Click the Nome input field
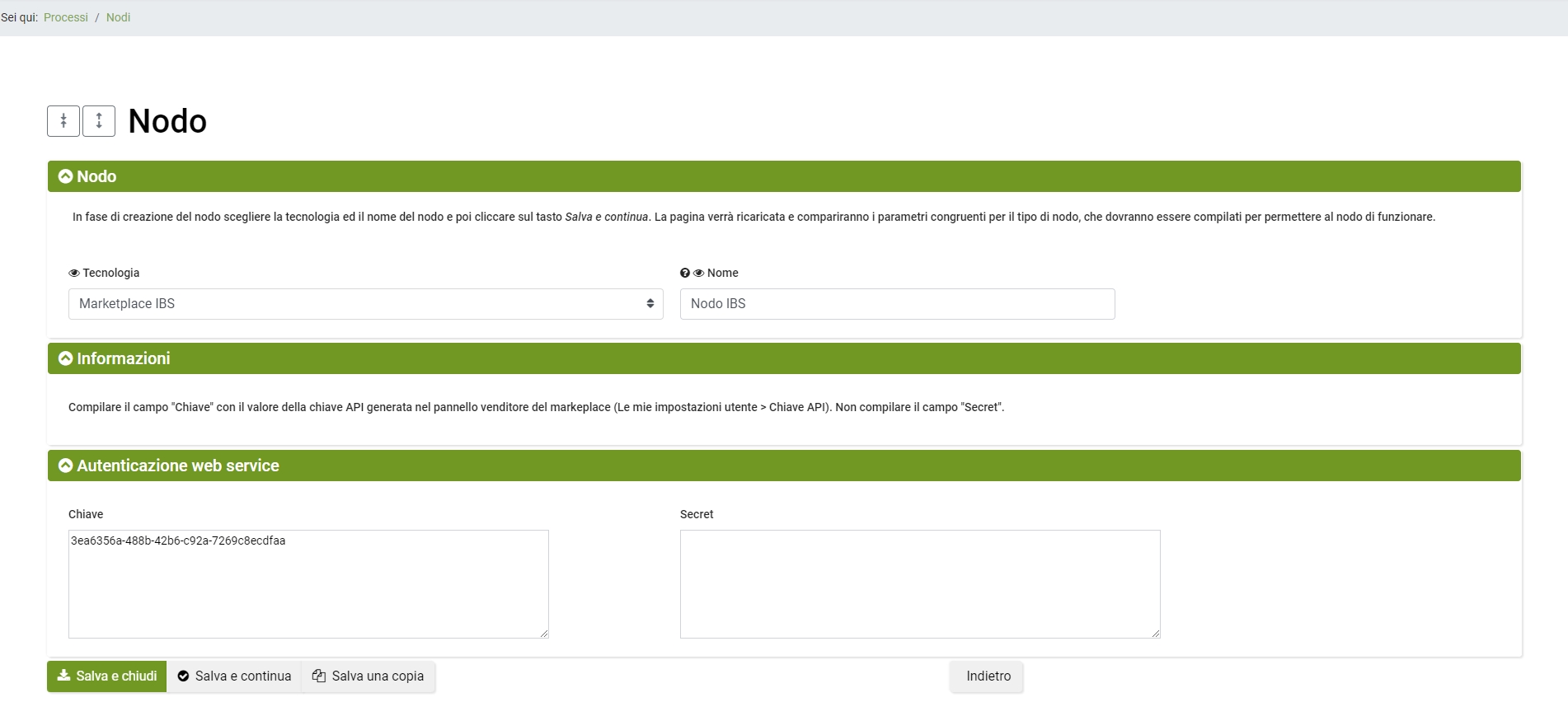The height and width of the screenshot is (702, 1568). [x=897, y=304]
